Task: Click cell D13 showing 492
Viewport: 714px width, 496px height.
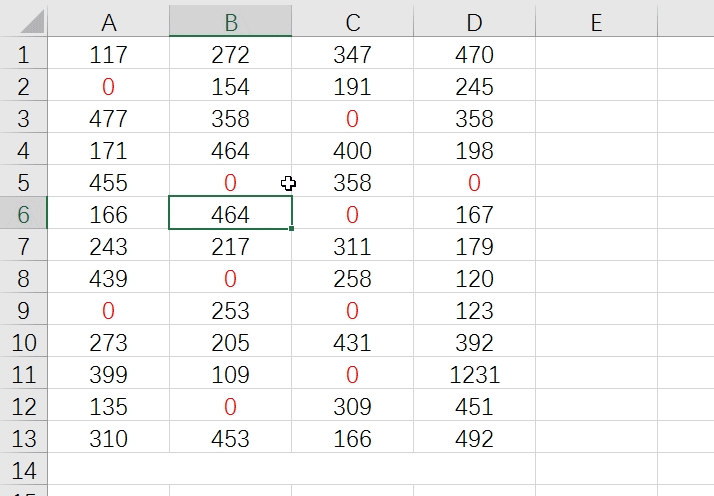Action: click(474, 439)
